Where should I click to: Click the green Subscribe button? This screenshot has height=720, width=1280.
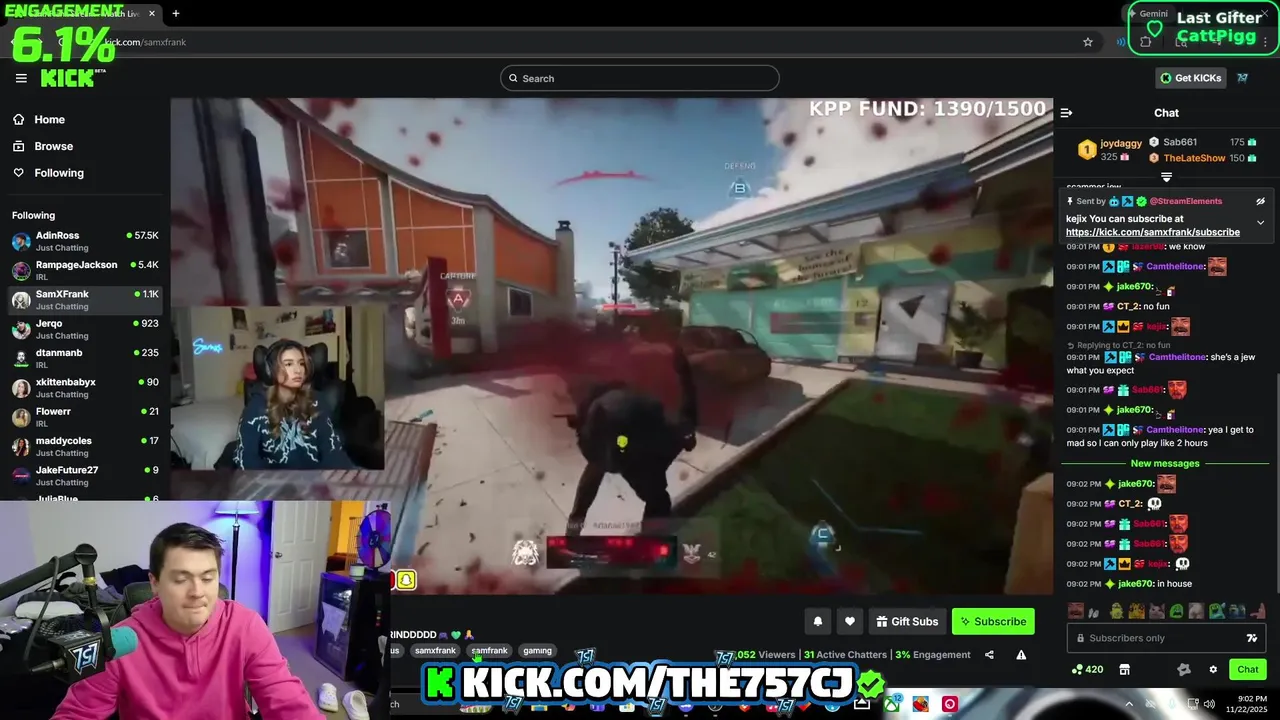tap(993, 621)
